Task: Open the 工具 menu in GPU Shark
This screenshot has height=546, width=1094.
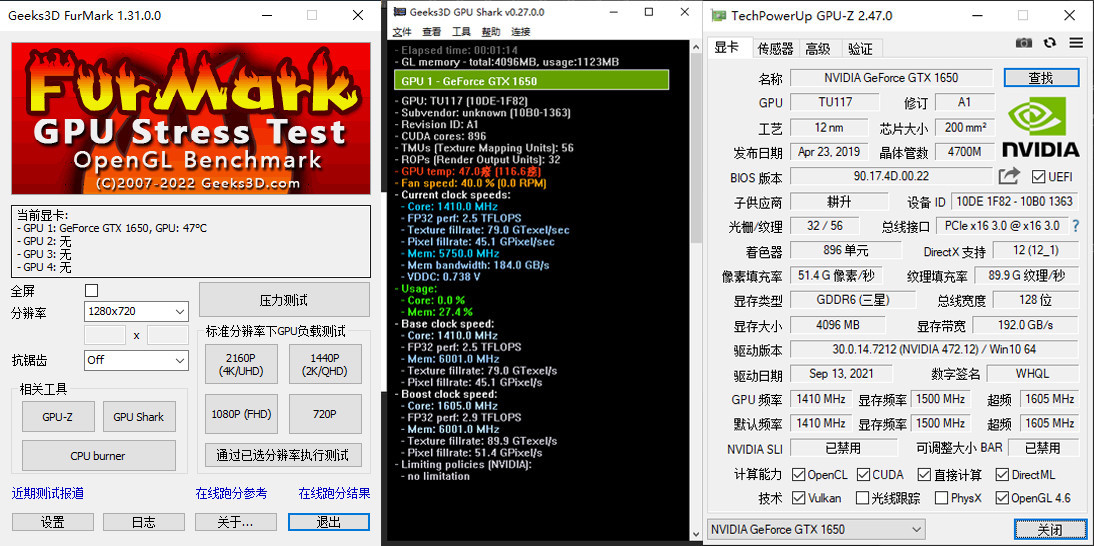Action: [x=461, y=31]
